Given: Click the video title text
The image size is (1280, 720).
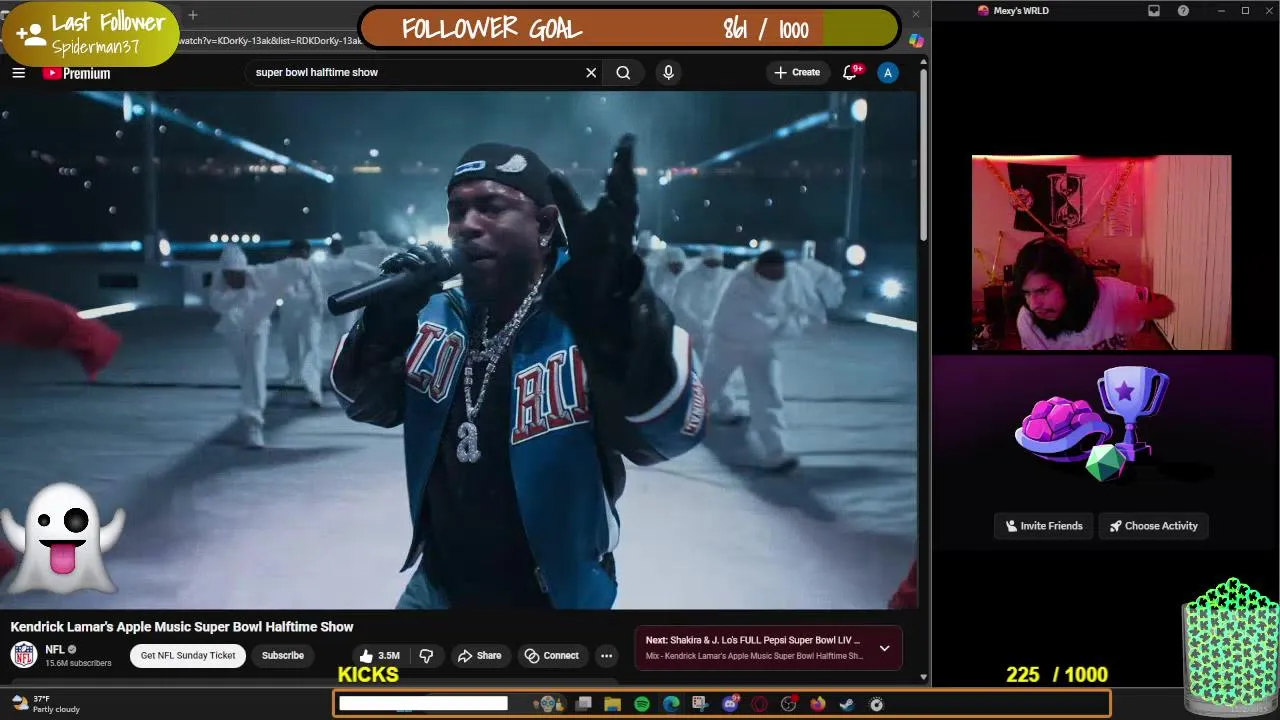Looking at the screenshot, I should click(182, 627).
